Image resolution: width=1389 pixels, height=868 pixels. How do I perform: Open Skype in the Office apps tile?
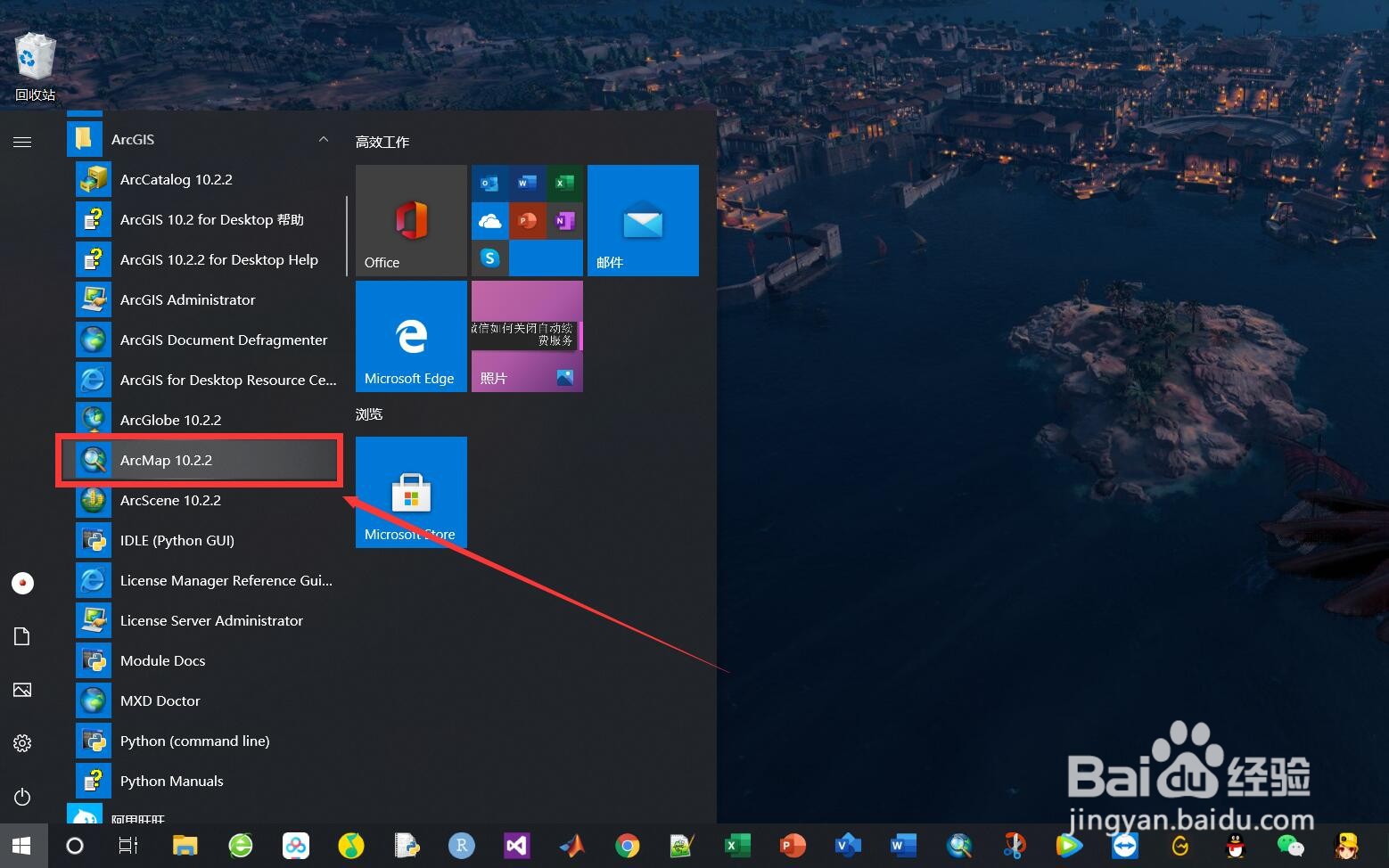[x=489, y=258]
